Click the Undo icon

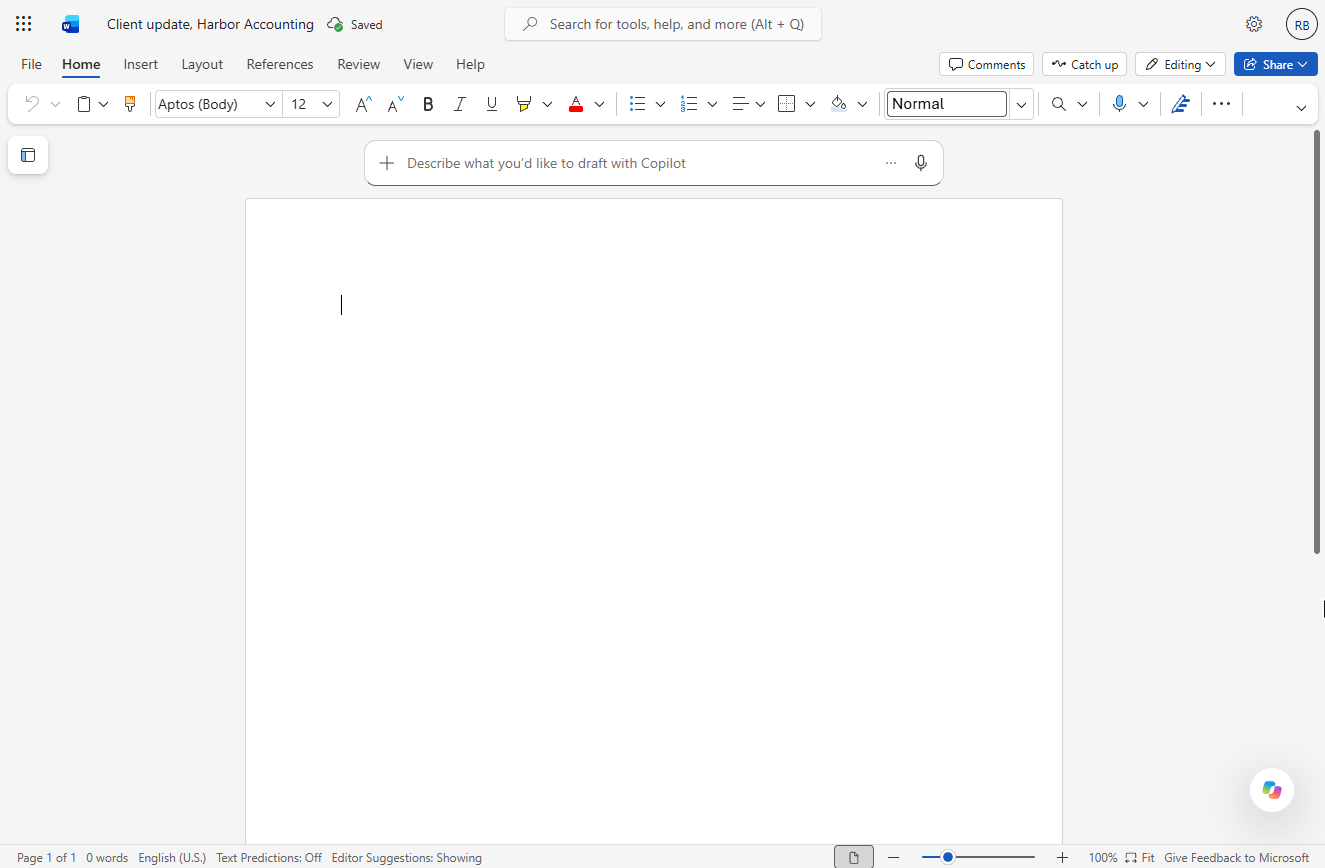32,104
